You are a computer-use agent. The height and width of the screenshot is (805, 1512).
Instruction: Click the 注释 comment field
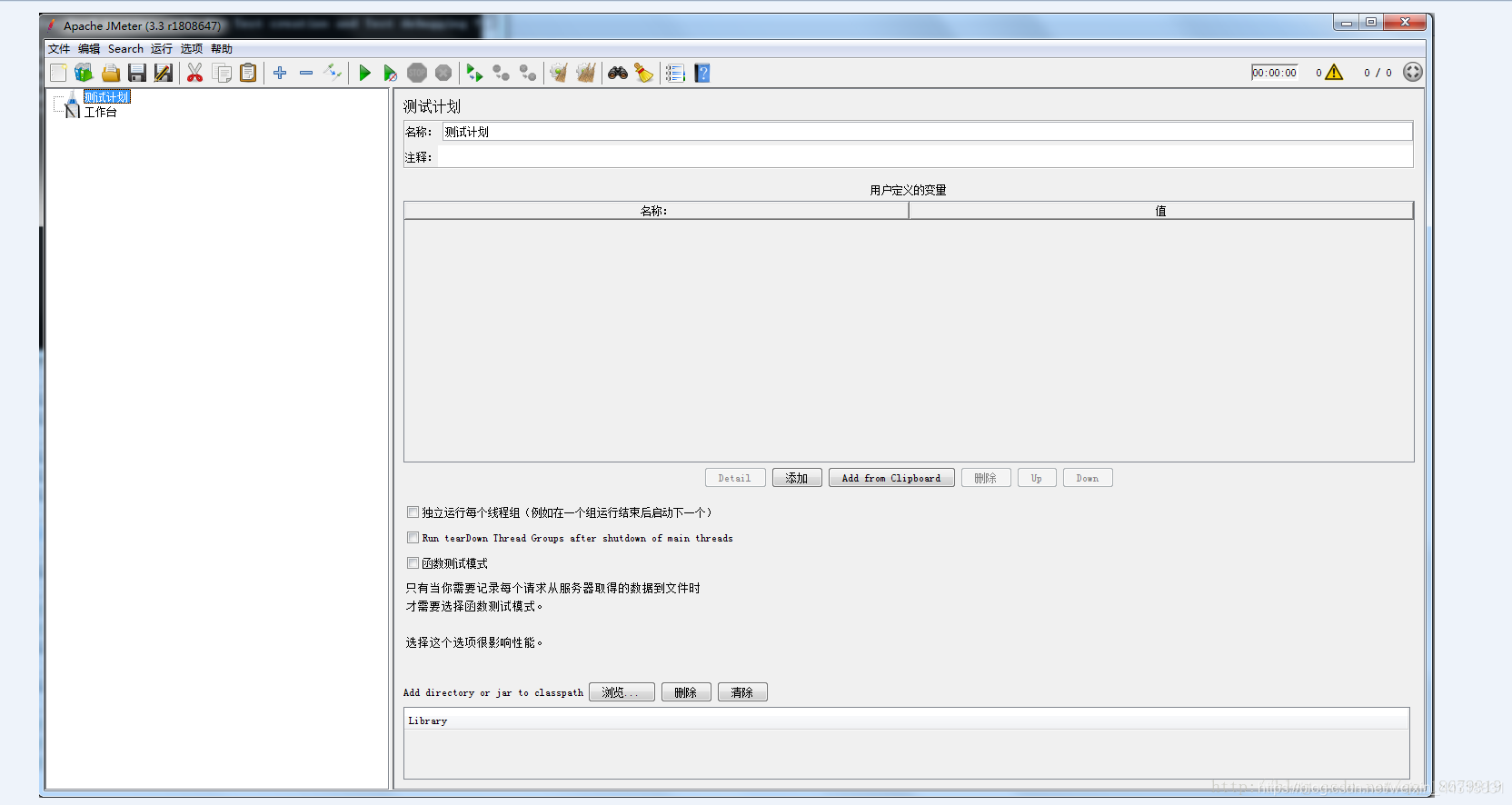[x=925, y=157]
